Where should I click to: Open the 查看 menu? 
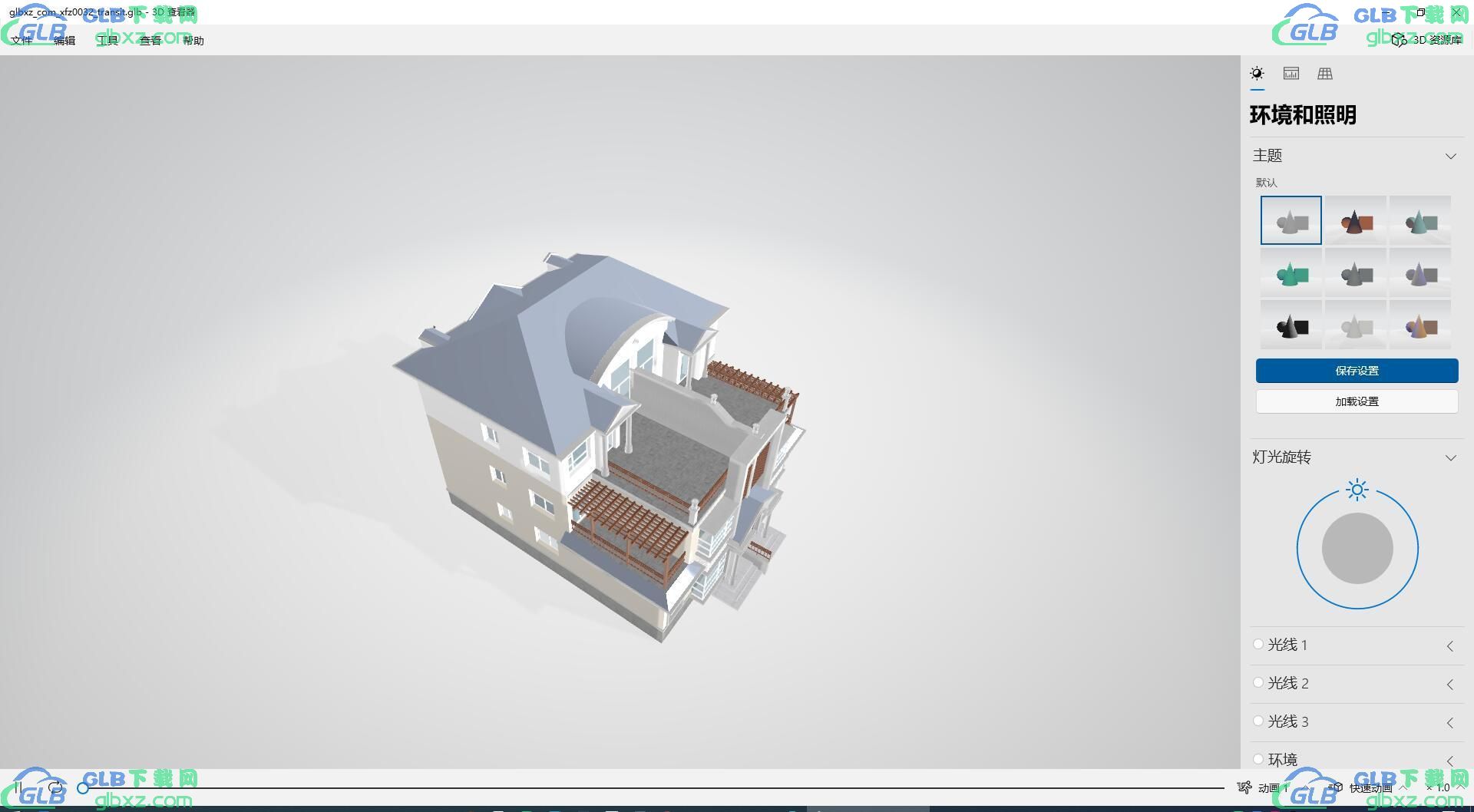click(x=150, y=41)
